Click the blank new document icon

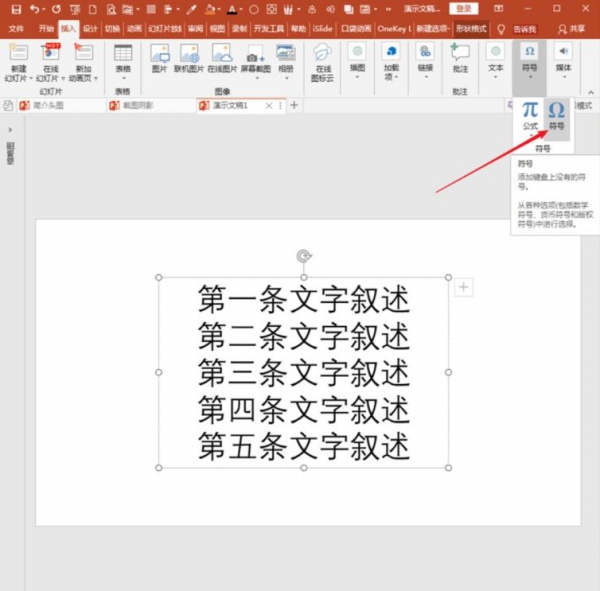point(93,9)
